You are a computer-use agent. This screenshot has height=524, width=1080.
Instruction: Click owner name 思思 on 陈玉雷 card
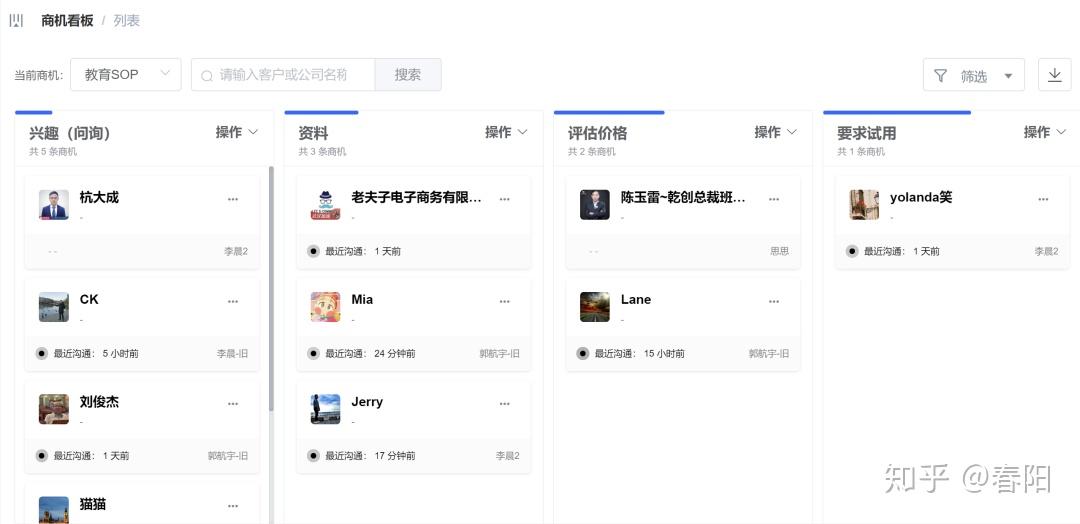[x=780, y=251]
